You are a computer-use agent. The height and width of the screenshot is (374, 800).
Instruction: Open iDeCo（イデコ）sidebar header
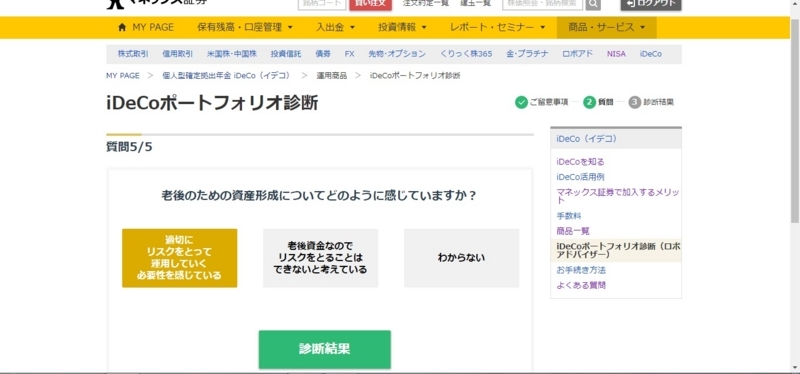pos(616,138)
